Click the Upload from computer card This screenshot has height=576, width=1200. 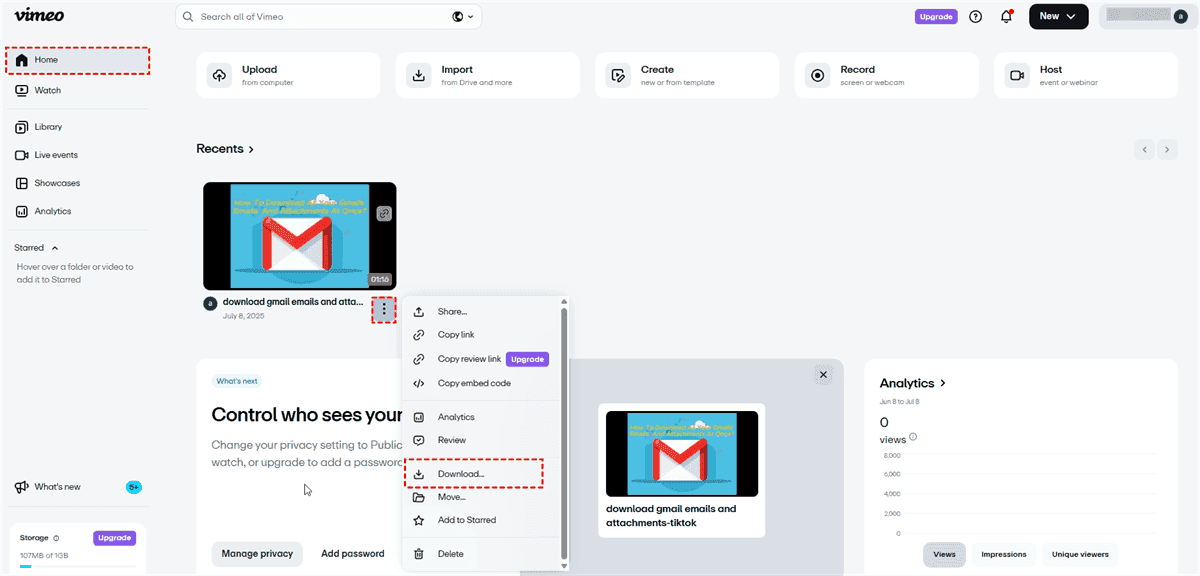288,75
